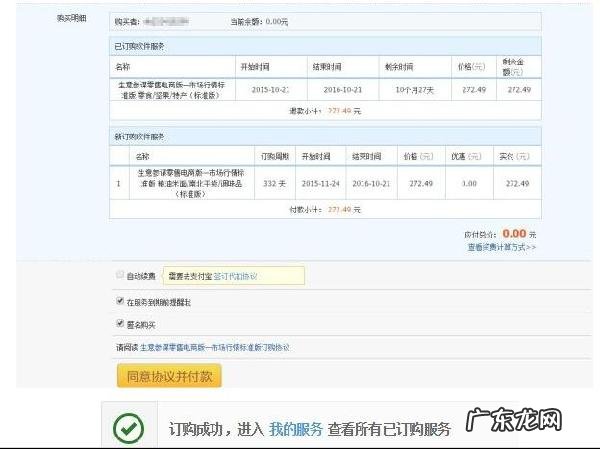Uncheck the 匿名购买 checkbox
Image resolution: width=600 pixels, height=449 pixels.
(x=120, y=324)
